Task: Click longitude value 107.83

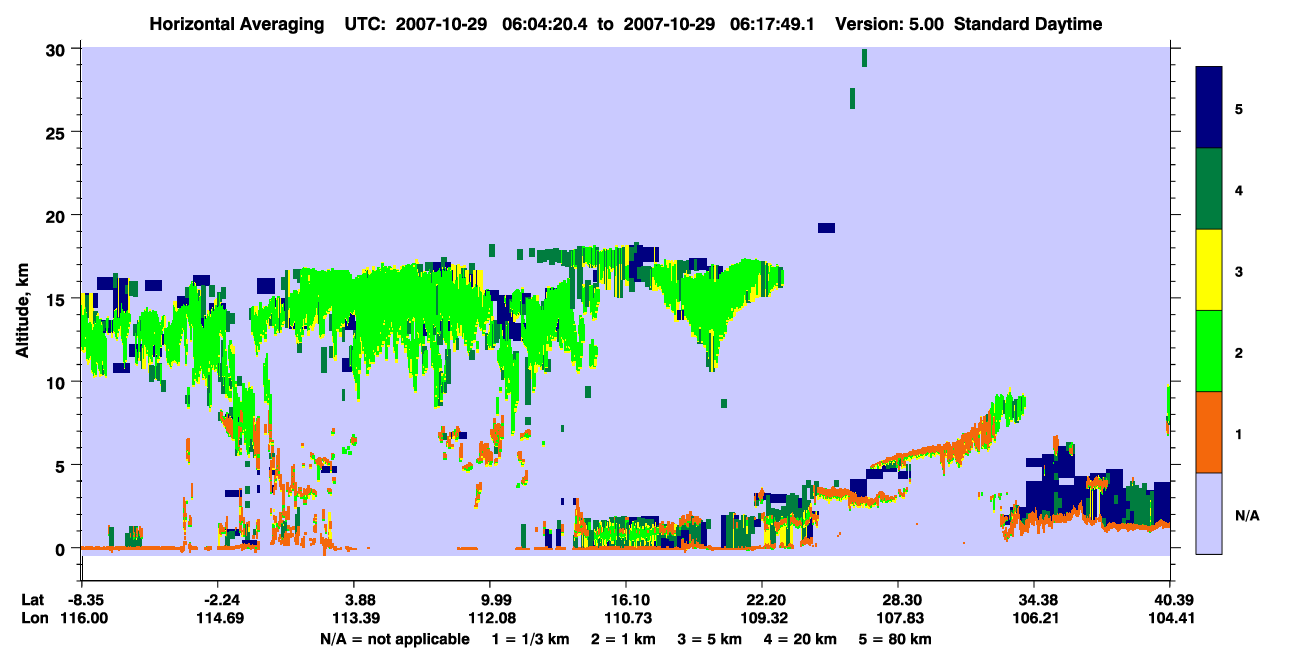Action: pyautogui.click(x=898, y=619)
